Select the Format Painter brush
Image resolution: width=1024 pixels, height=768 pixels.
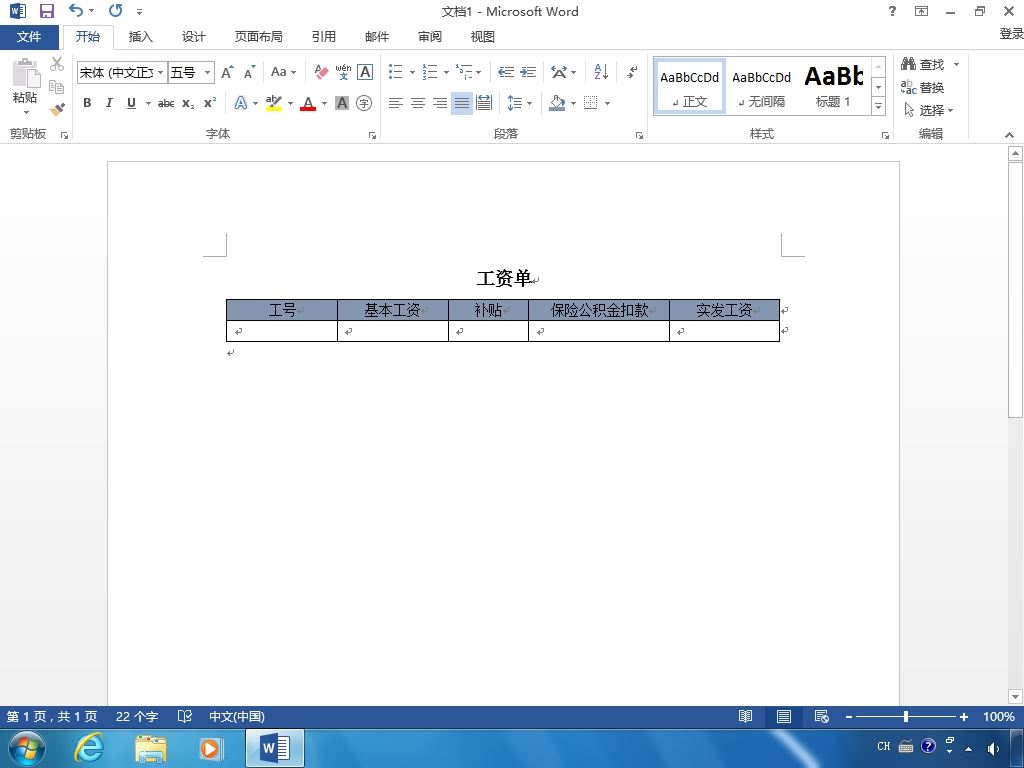pyautogui.click(x=57, y=109)
